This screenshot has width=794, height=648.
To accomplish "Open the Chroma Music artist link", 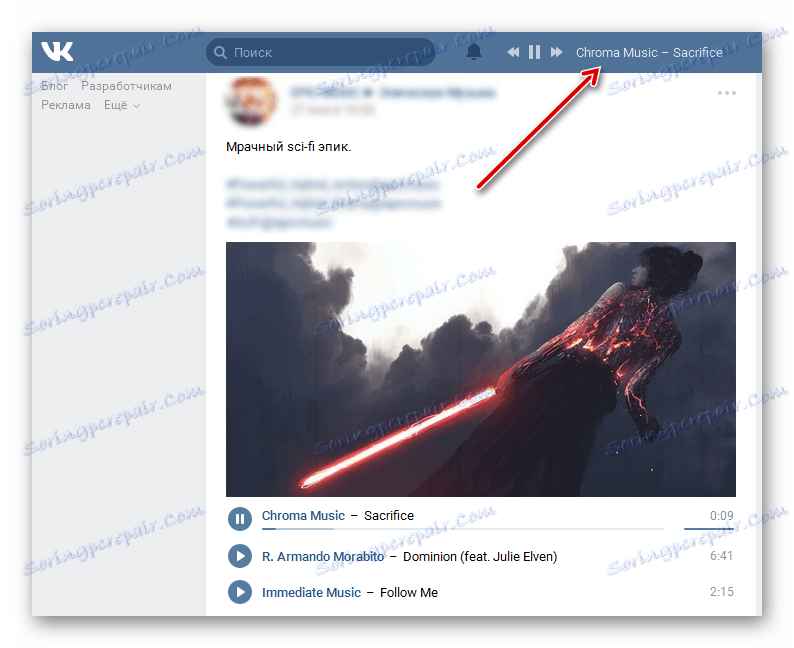I will click(x=303, y=516).
